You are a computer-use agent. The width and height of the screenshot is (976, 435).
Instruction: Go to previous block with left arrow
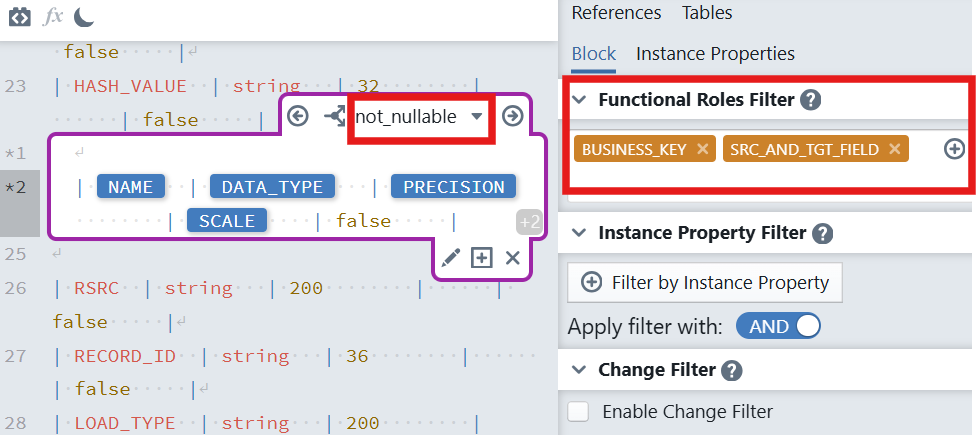(298, 117)
